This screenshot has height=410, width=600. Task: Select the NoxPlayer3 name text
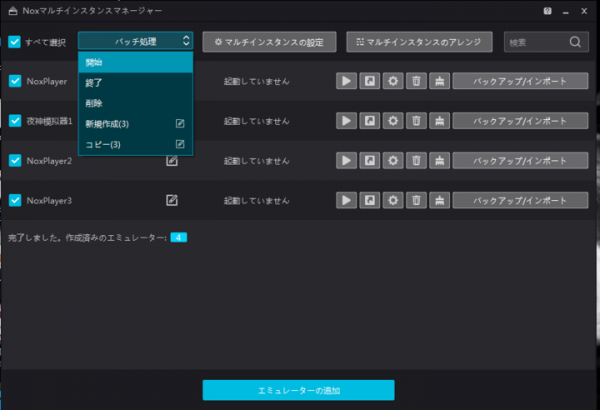(x=49, y=201)
